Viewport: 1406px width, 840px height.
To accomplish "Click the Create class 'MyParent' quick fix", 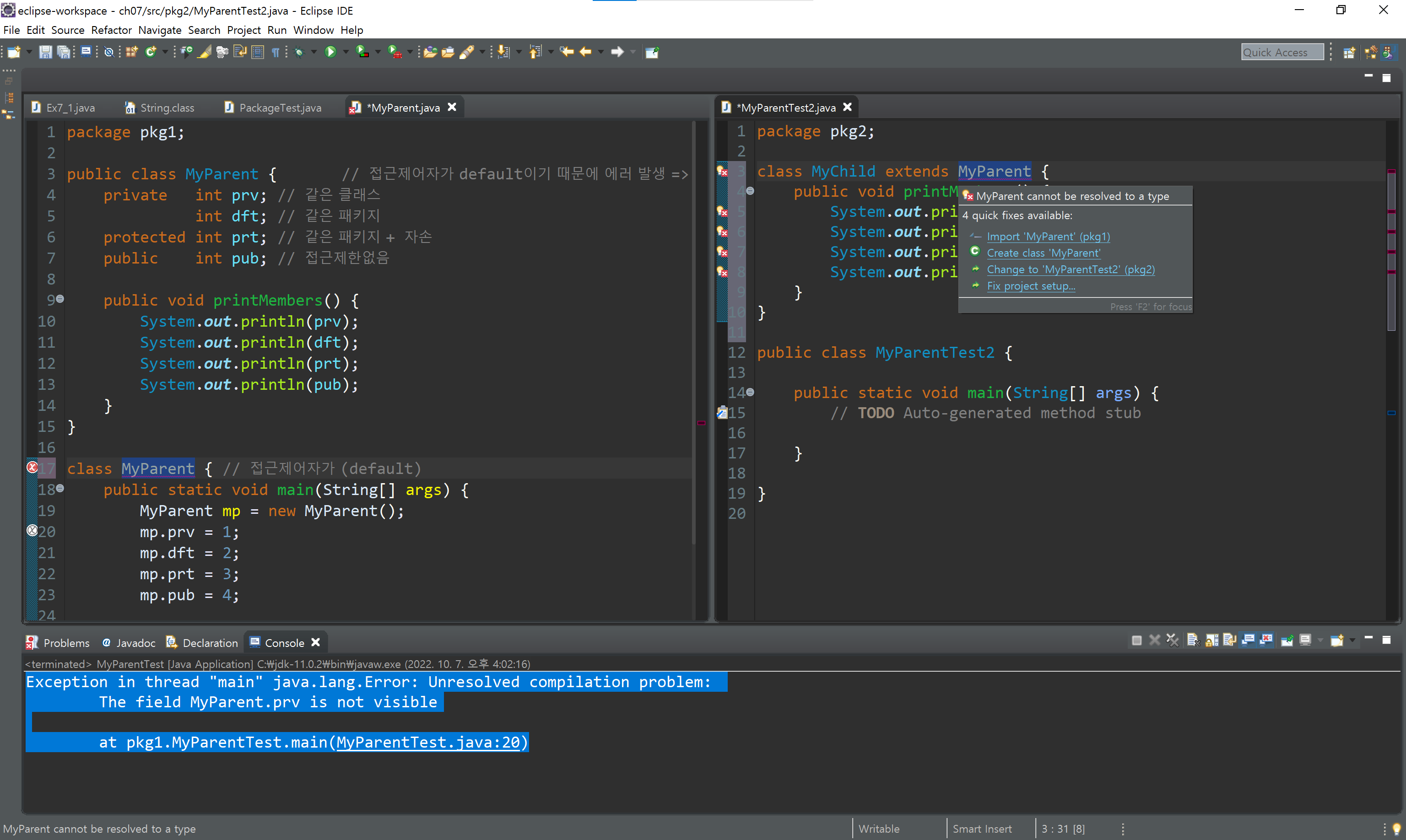I will pyautogui.click(x=1043, y=253).
